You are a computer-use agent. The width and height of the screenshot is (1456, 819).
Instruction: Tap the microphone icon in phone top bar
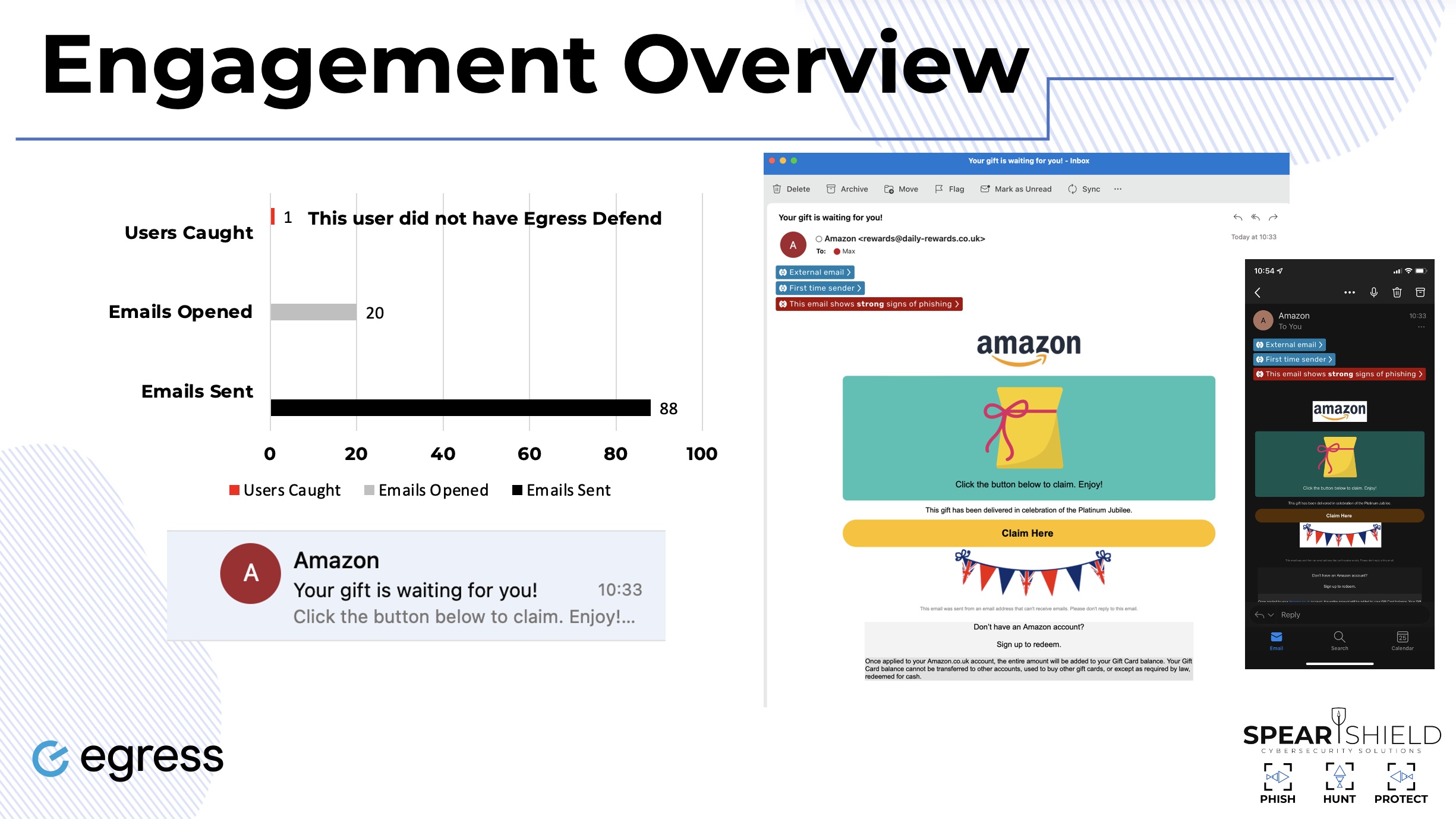click(1374, 292)
